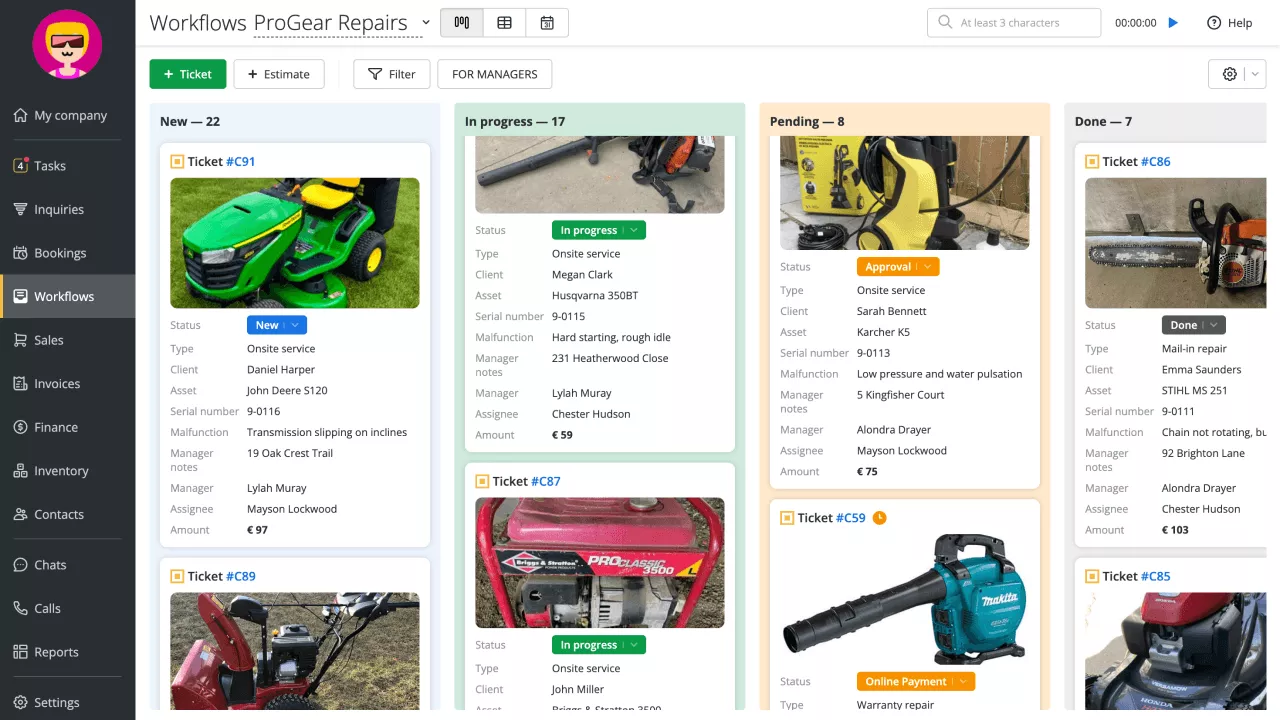Open Done status dropdown on ticket C86

click(x=1193, y=325)
